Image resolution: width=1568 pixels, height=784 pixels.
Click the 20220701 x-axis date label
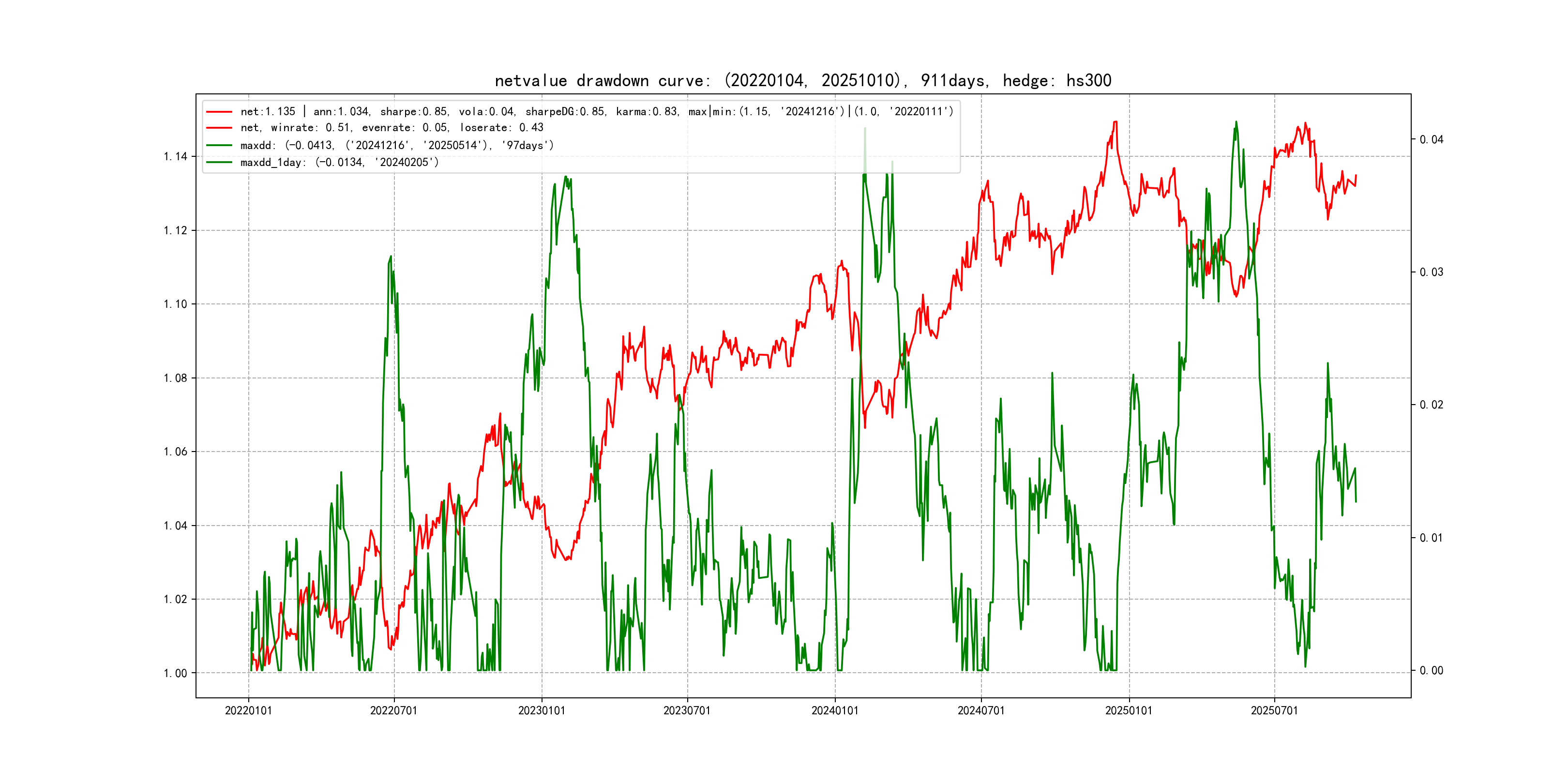coord(394,710)
